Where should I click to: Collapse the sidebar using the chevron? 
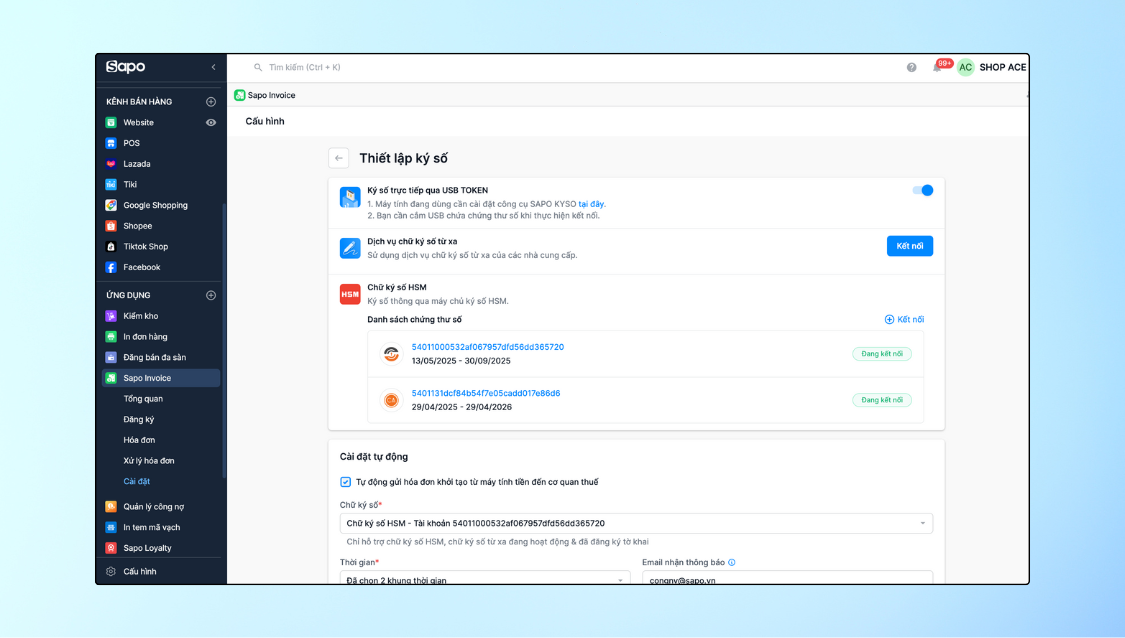pyautogui.click(x=213, y=67)
